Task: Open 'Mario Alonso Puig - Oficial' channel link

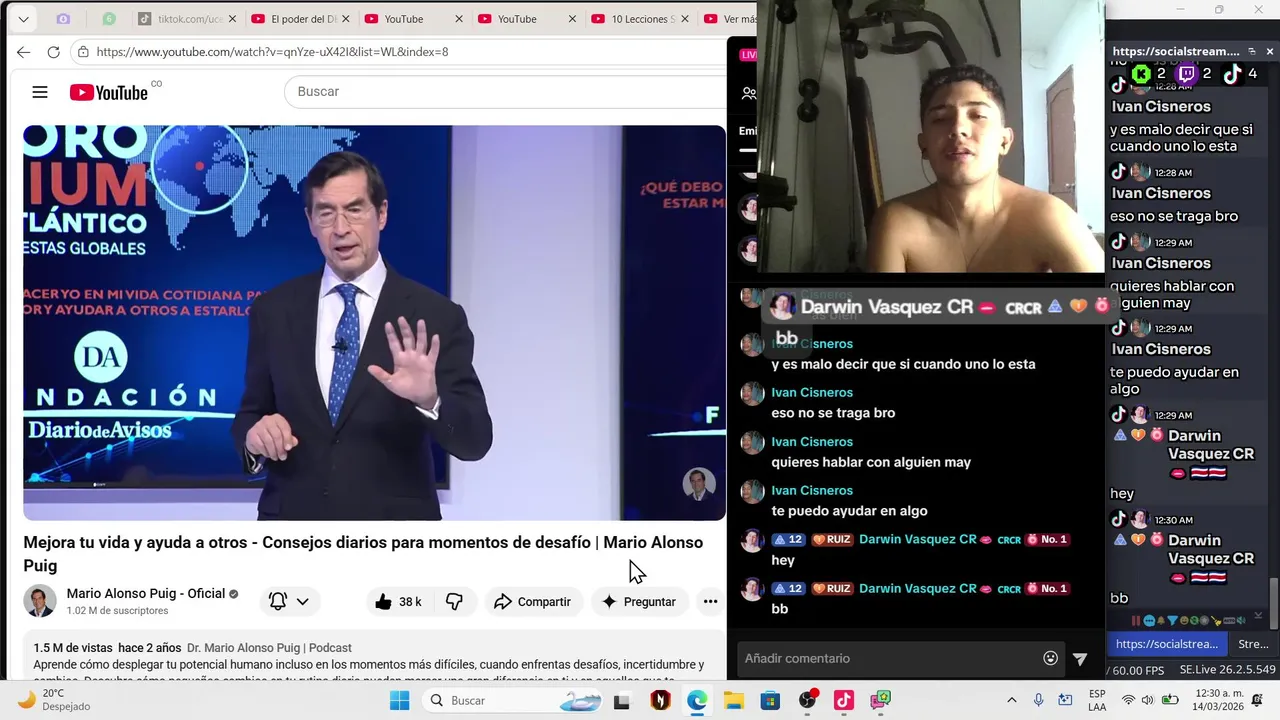Action: point(146,593)
